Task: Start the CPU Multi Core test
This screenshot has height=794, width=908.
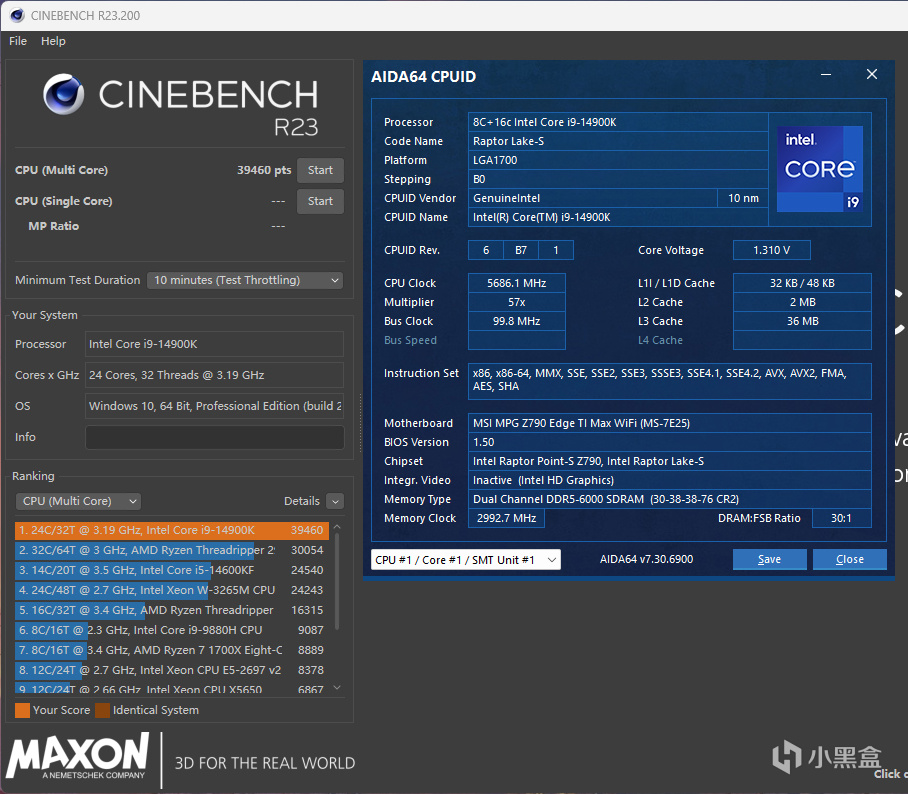Action: pos(320,170)
